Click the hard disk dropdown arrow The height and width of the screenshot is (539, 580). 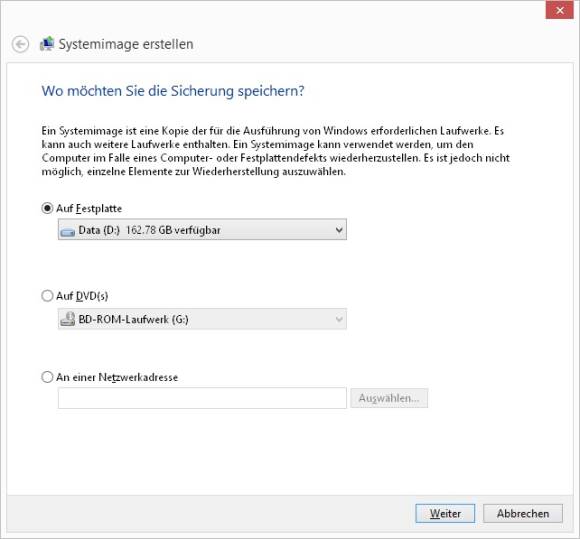point(339,230)
